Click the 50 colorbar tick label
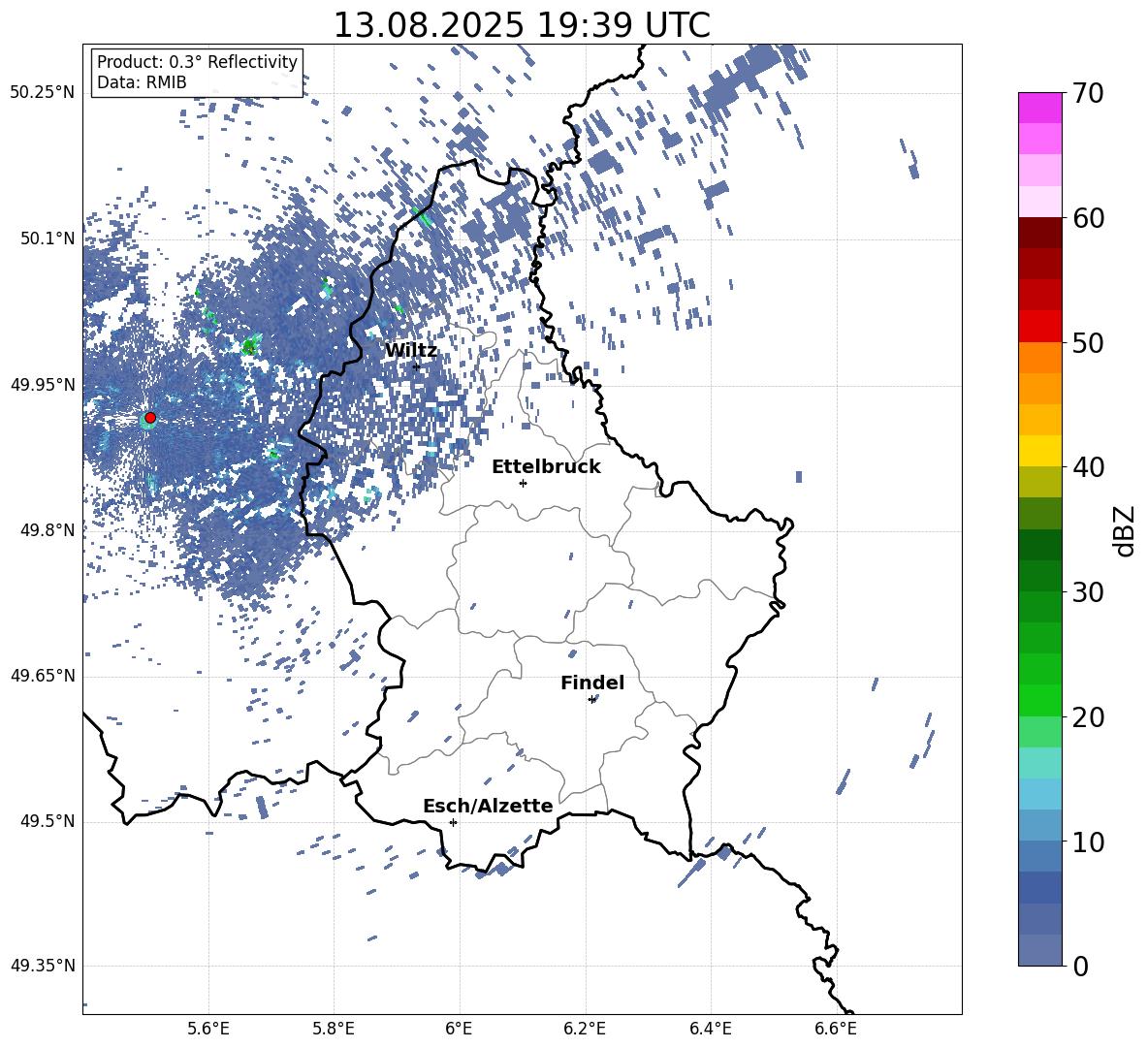Viewport: 1148px width, 1048px height. click(1088, 342)
